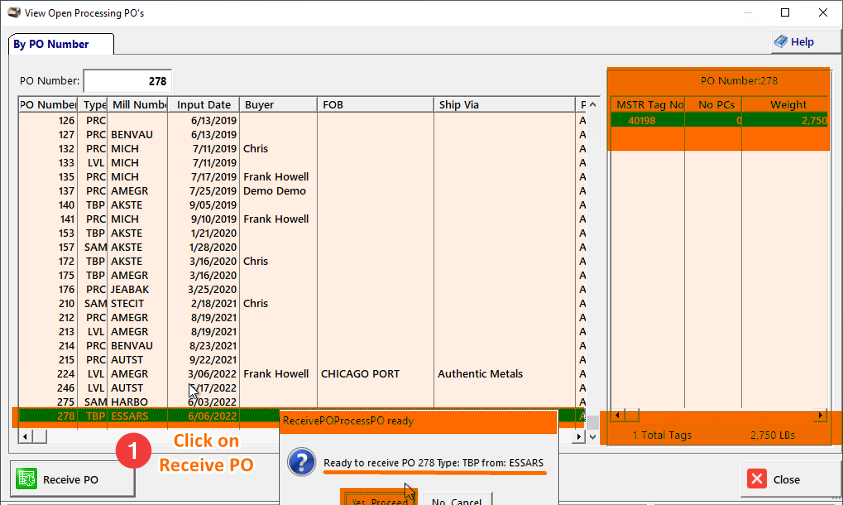
Task: Select highlighted PO 278 ESSARS row
Action: pyautogui.click(x=302, y=416)
